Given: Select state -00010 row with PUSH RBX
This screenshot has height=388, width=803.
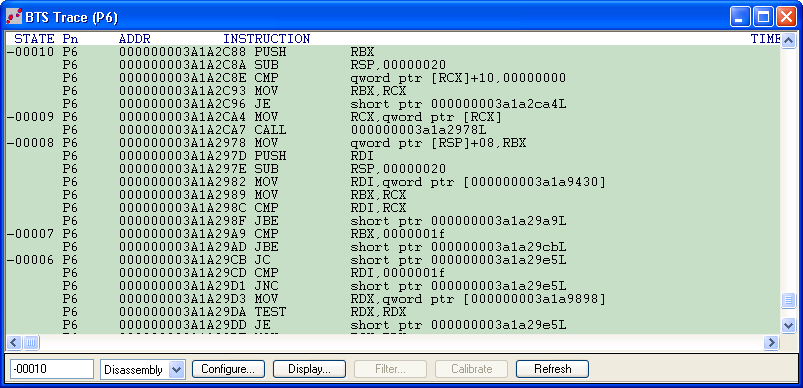Looking at the screenshot, I should coord(393,52).
